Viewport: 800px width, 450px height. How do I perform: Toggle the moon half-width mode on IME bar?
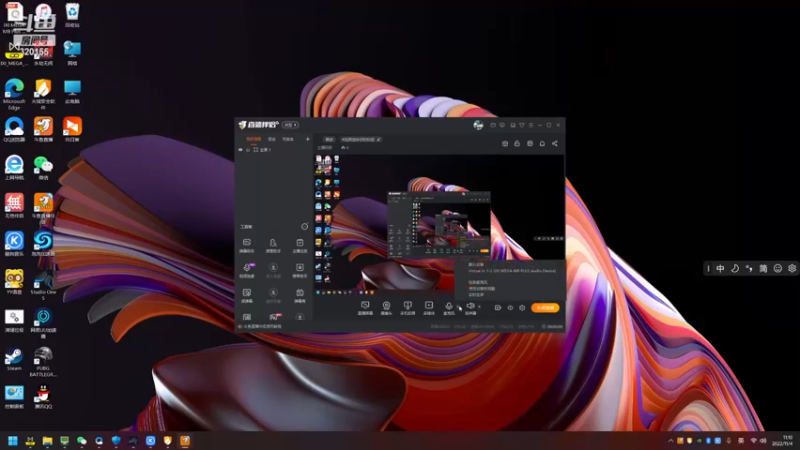pos(735,268)
